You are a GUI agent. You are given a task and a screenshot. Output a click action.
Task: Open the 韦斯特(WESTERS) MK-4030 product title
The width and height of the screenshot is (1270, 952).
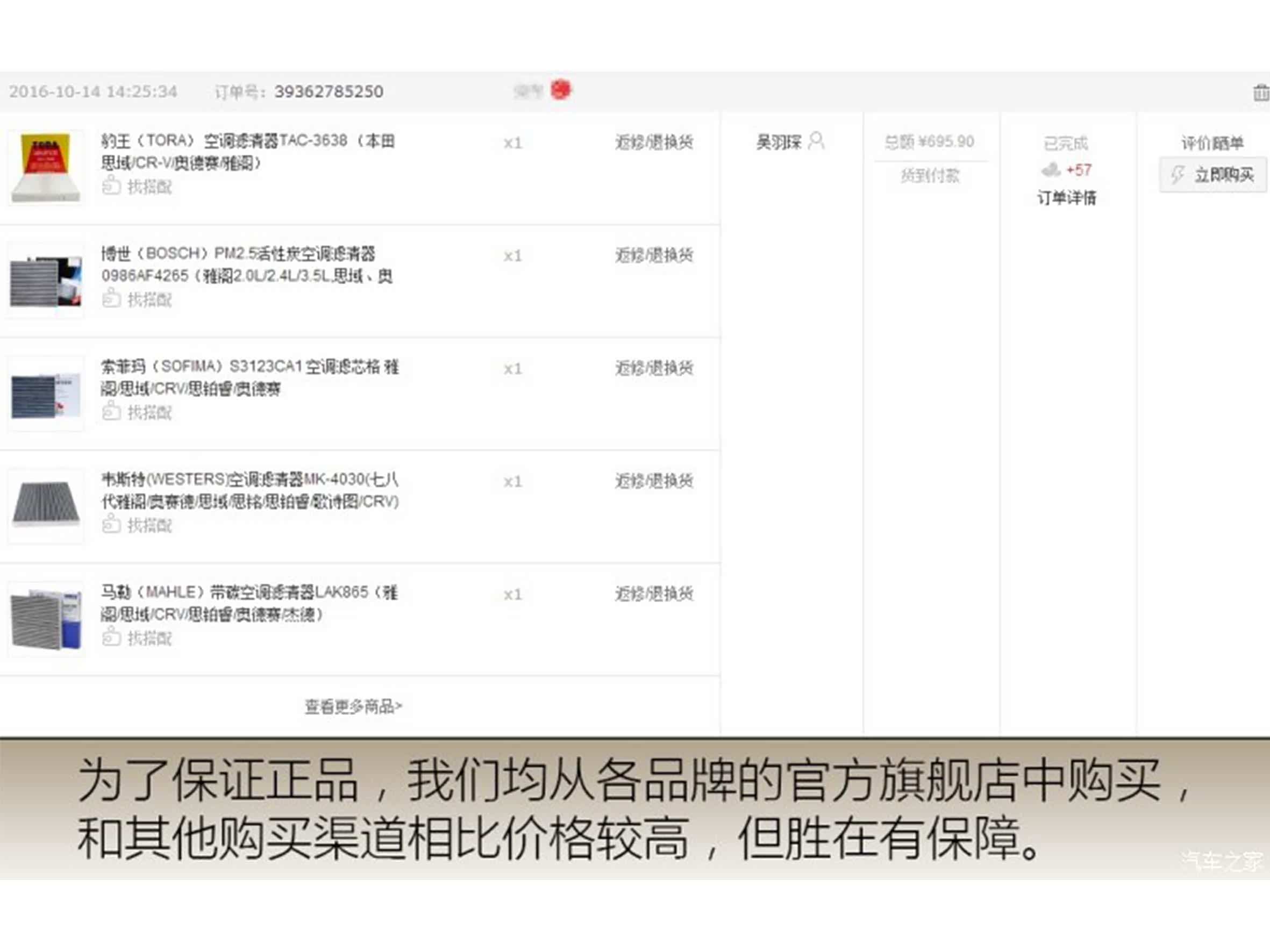pyautogui.click(x=249, y=491)
